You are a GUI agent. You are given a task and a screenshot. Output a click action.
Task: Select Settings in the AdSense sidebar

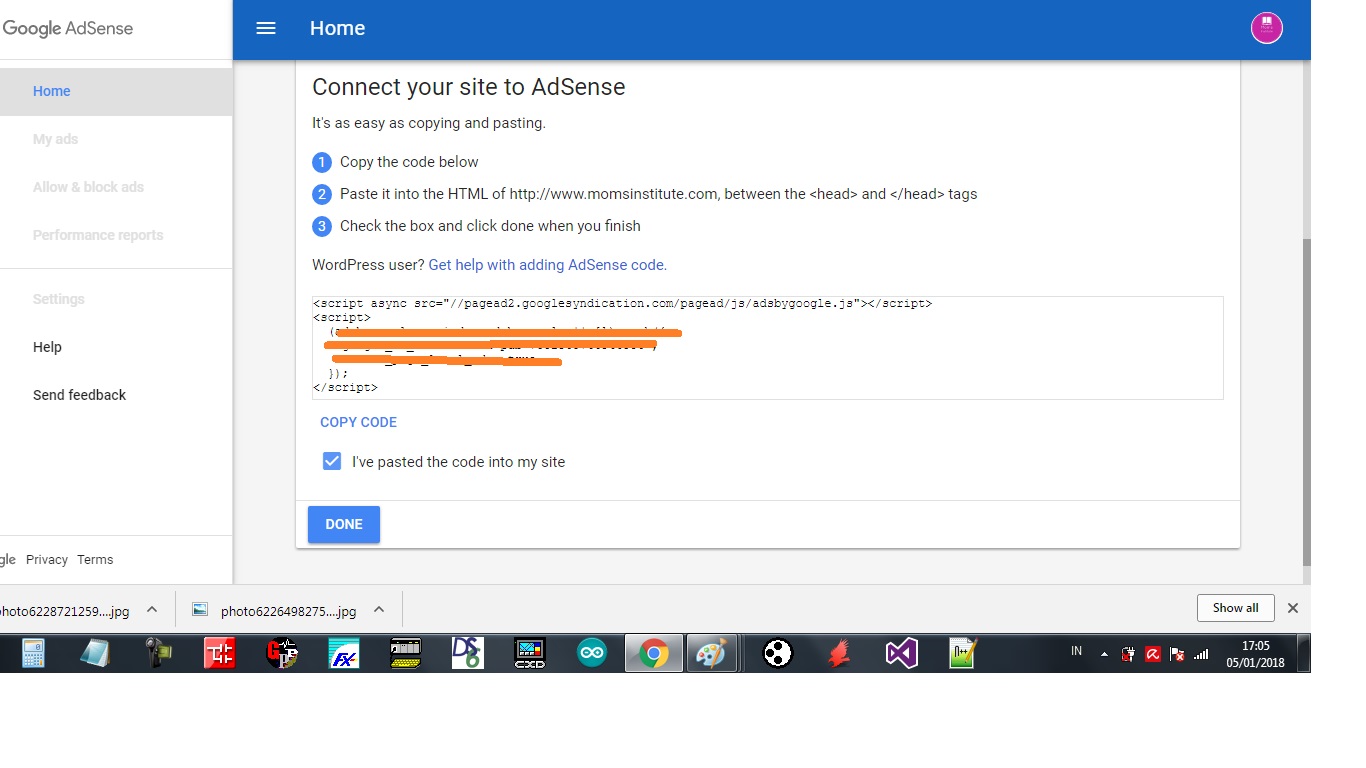(58, 298)
